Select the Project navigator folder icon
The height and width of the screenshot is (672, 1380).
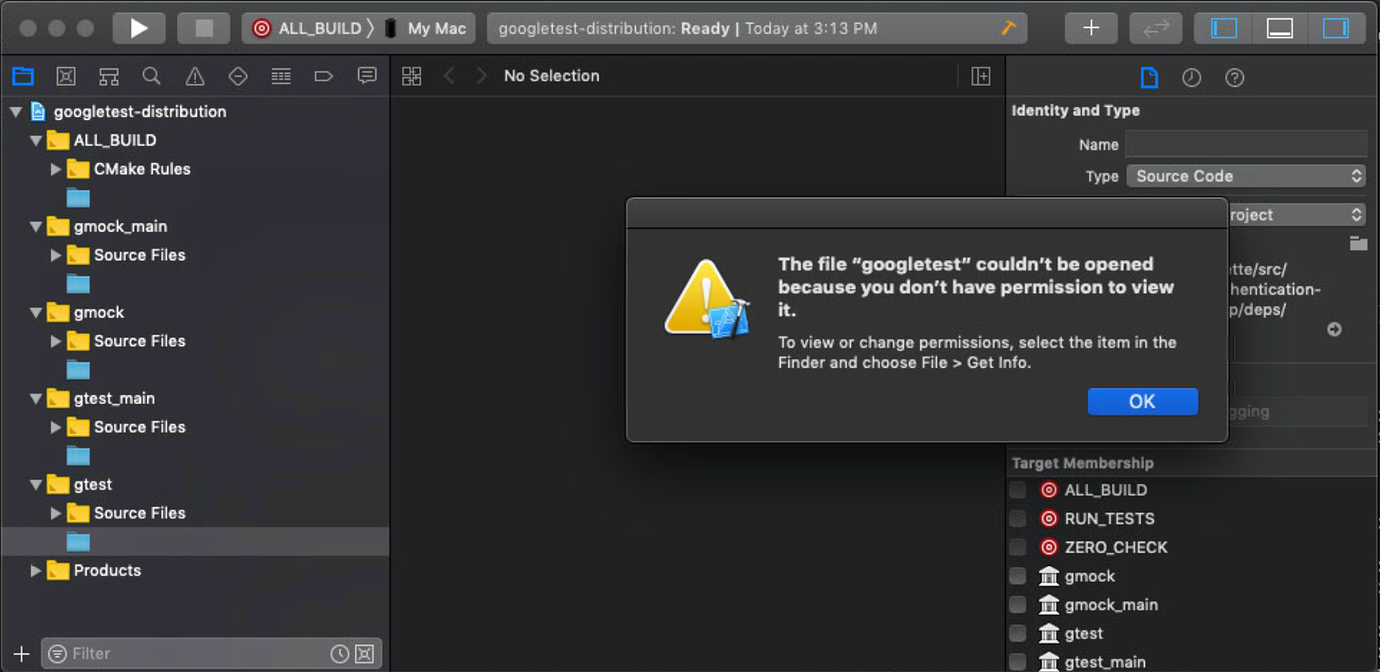coord(23,76)
